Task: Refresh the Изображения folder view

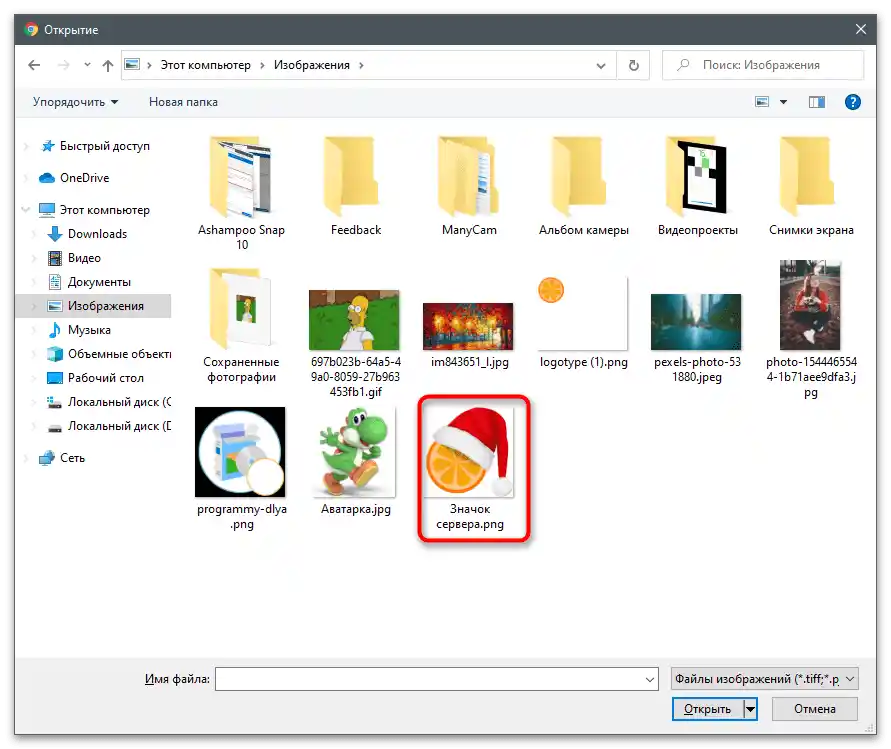Action: click(634, 65)
